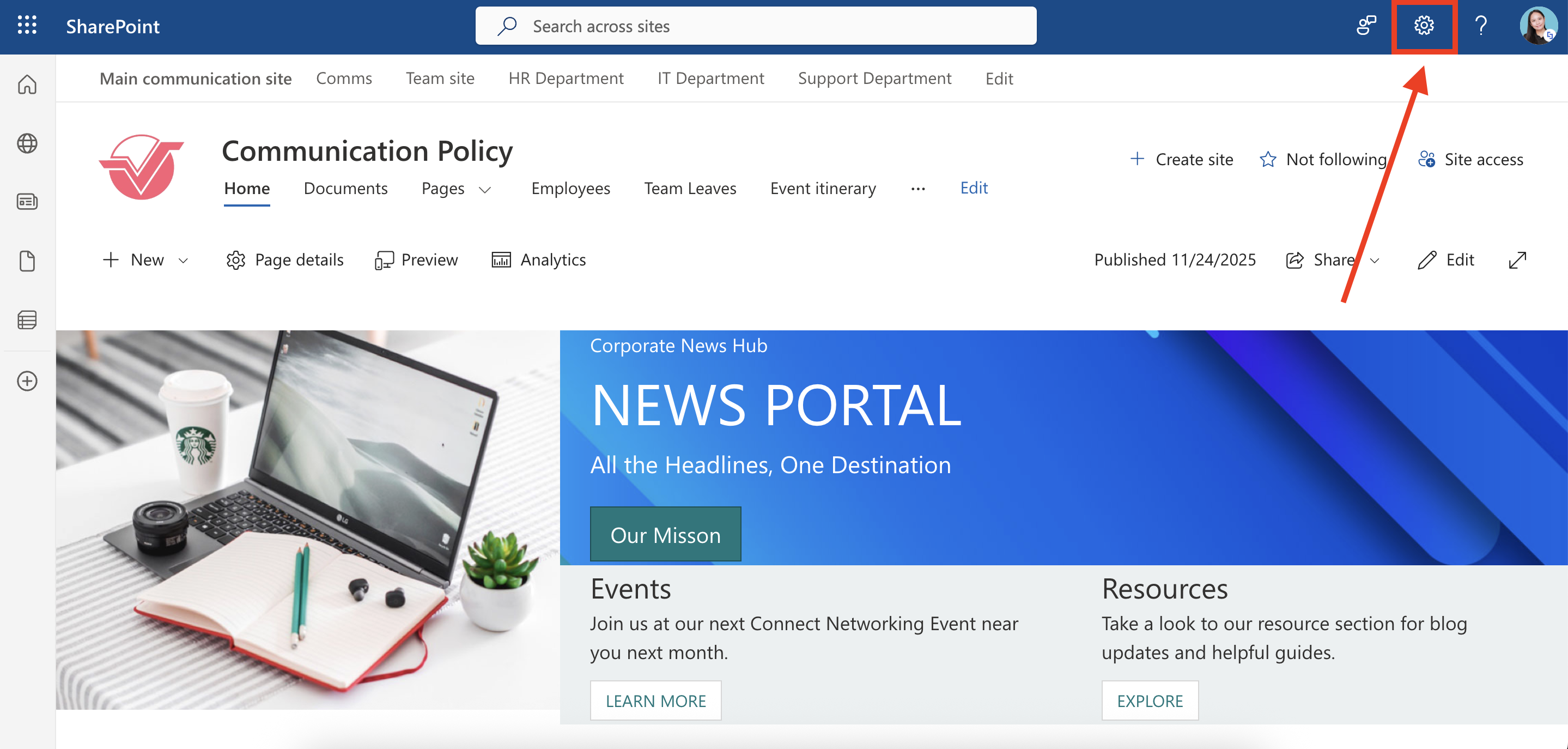Open HR Department hub menu item
Image resolution: width=1568 pixels, height=749 pixels.
click(x=566, y=78)
